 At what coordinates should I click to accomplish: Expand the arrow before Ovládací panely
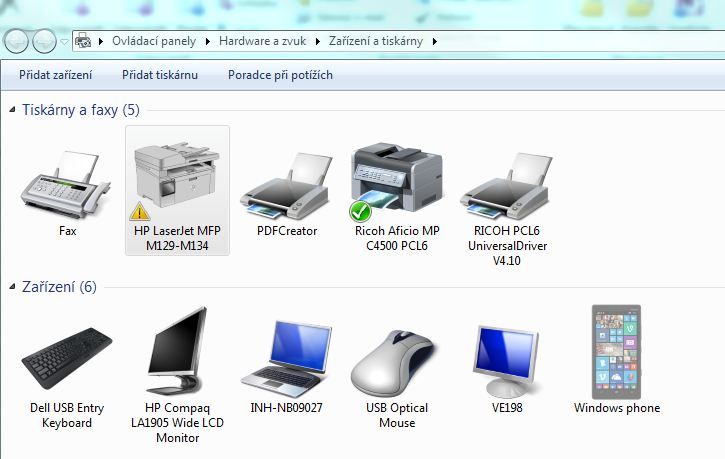pos(101,42)
